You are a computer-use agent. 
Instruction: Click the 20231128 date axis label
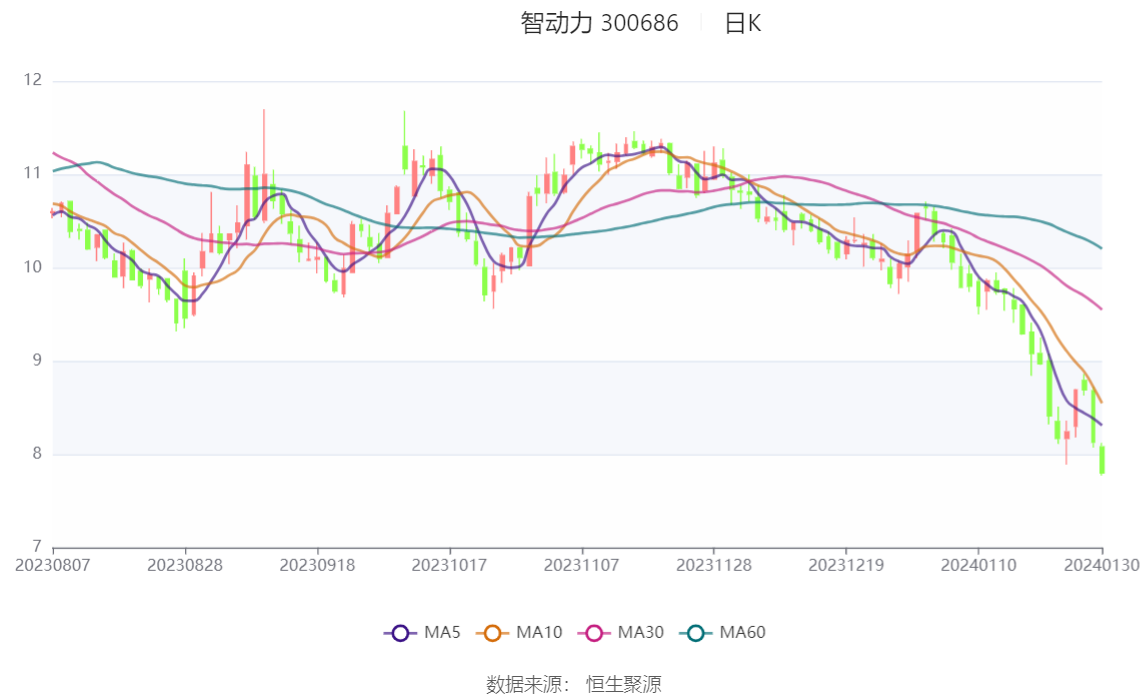[x=714, y=566]
